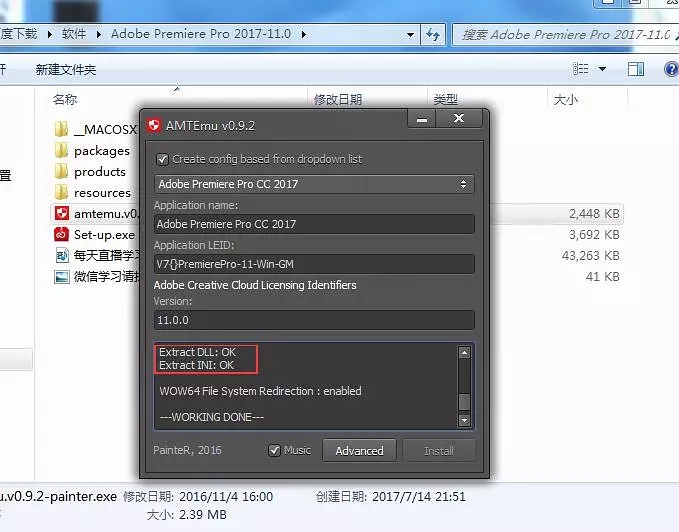Image resolution: width=679 pixels, height=532 pixels.
Task: Sort by 名称 column header
Action: [x=65, y=100]
